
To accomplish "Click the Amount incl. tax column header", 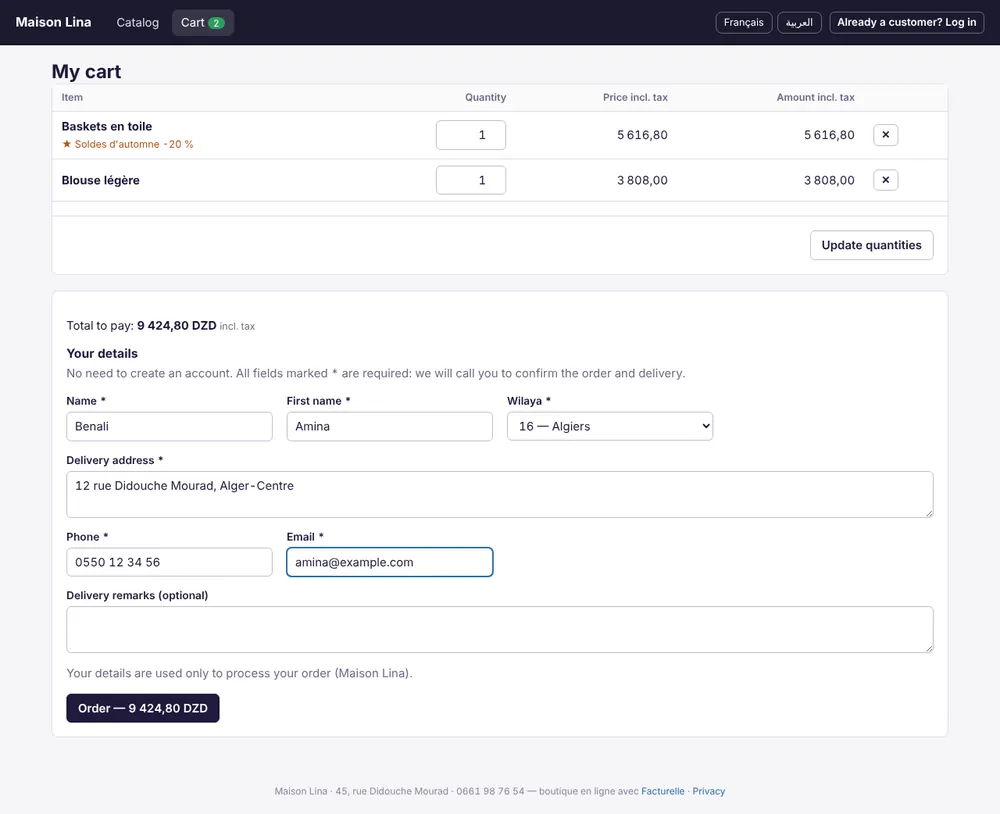I will [x=815, y=98].
